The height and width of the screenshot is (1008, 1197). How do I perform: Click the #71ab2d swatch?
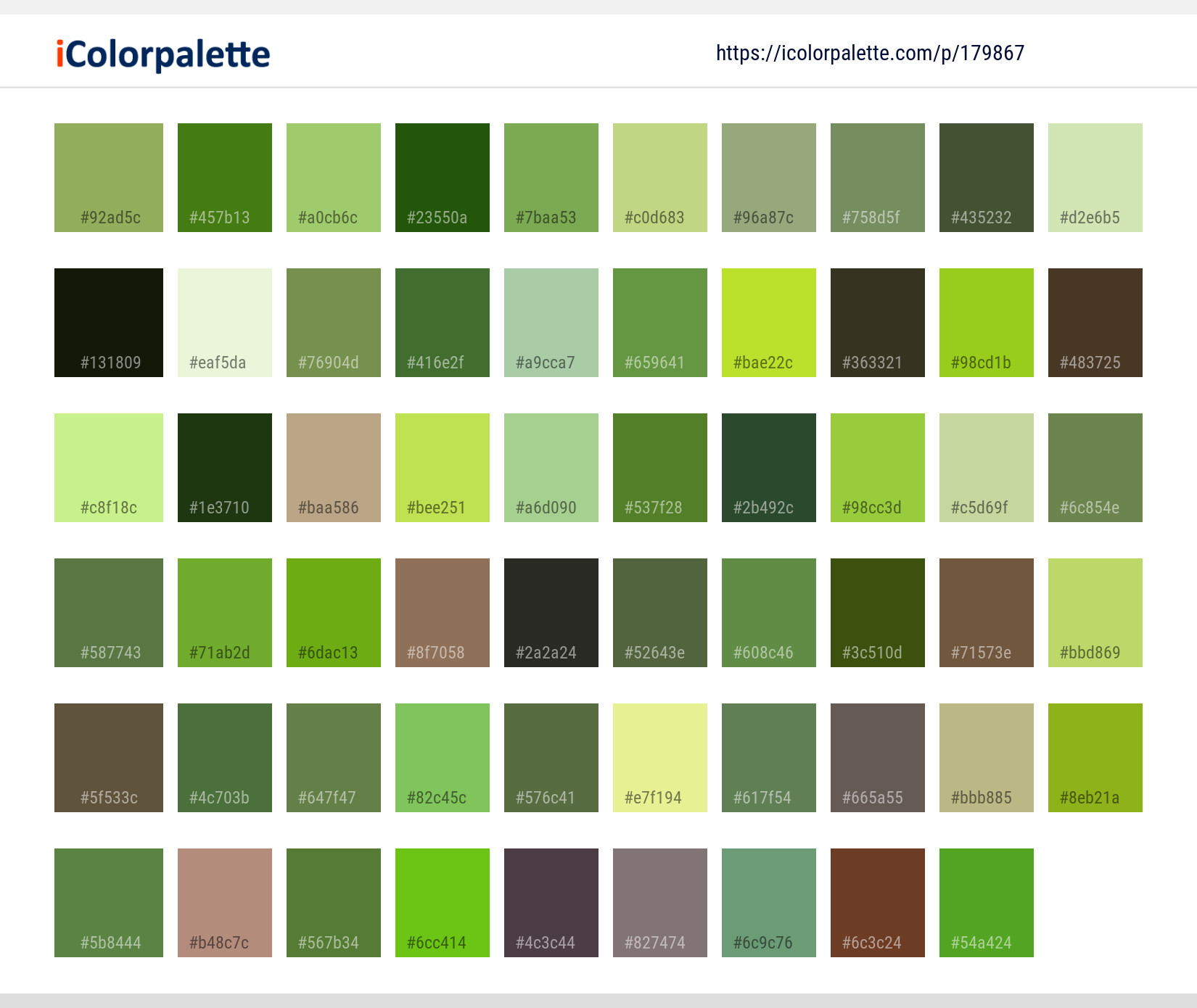(225, 613)
